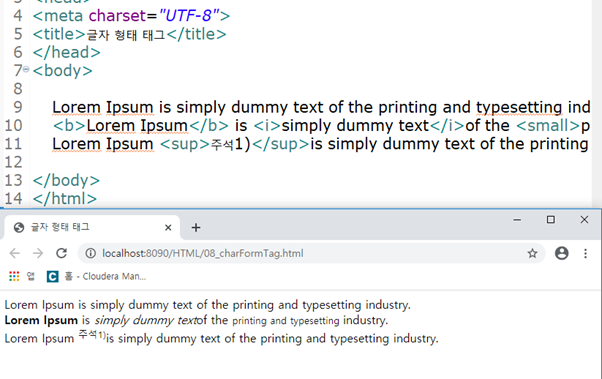Click the closing </head> tag line

(66, 52)
